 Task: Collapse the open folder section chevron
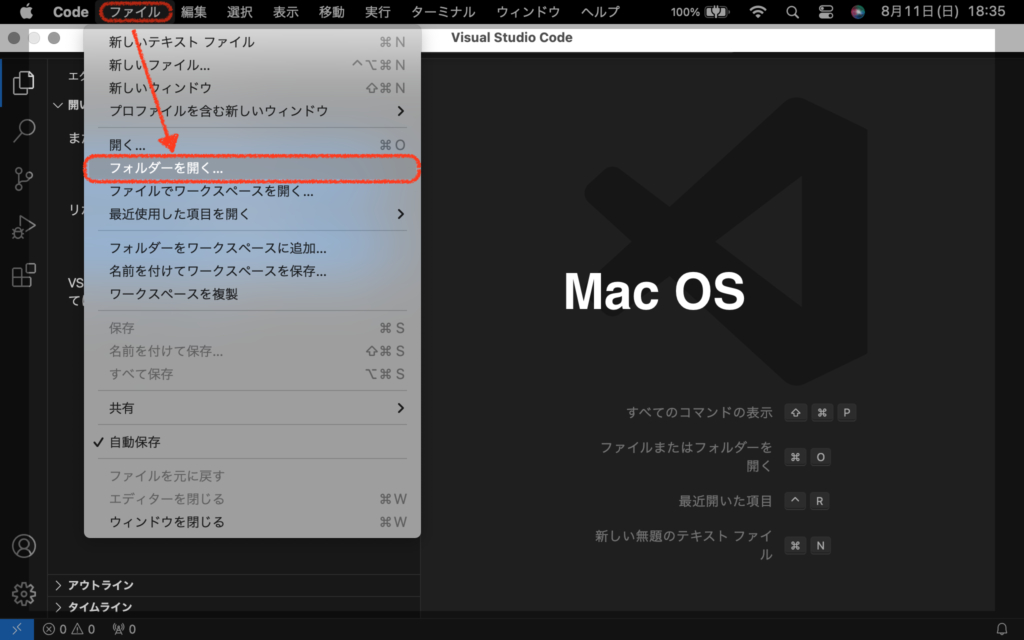click(x=58, y=105)
